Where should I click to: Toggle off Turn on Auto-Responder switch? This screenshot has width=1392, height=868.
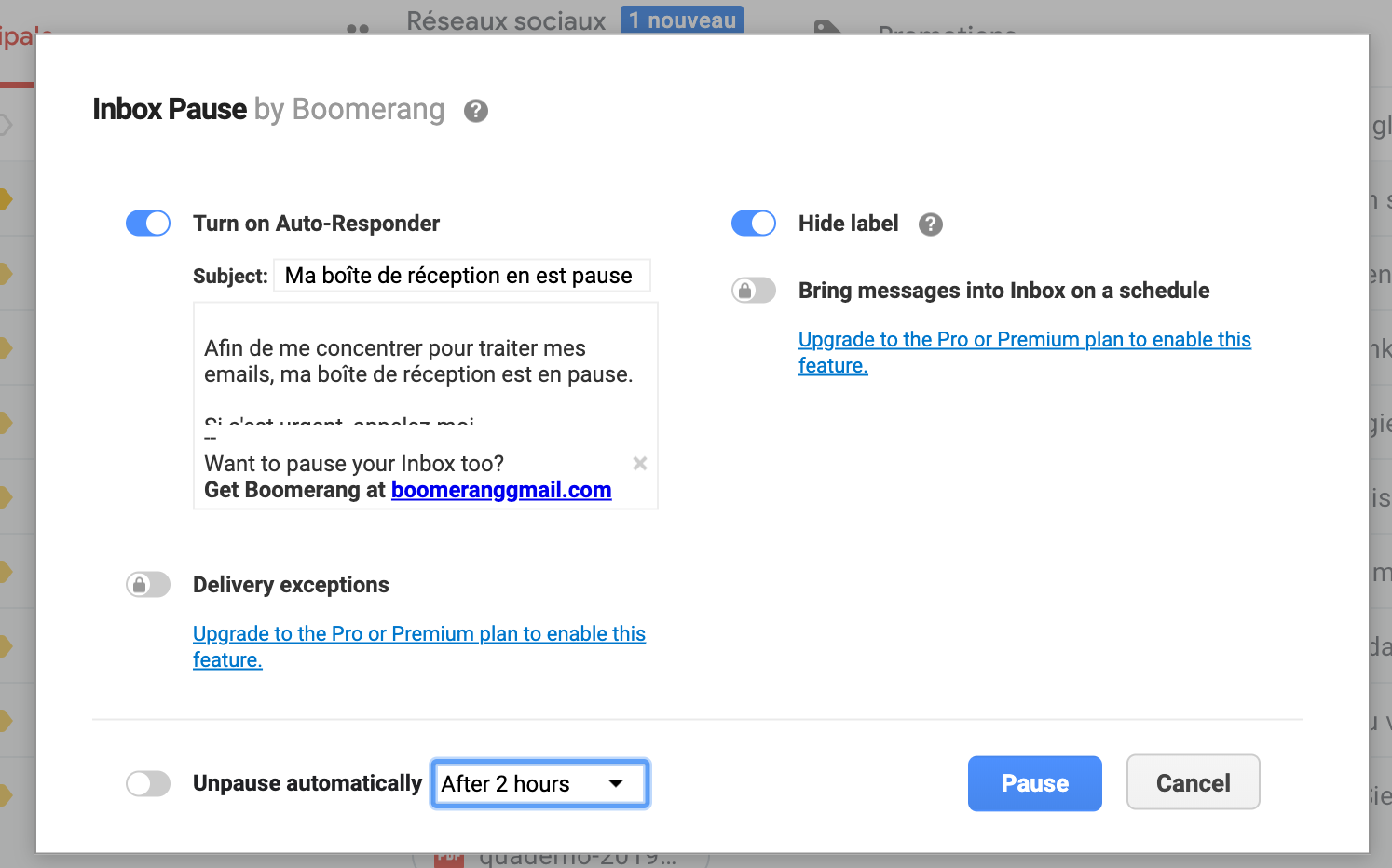(x=148, y=224)
